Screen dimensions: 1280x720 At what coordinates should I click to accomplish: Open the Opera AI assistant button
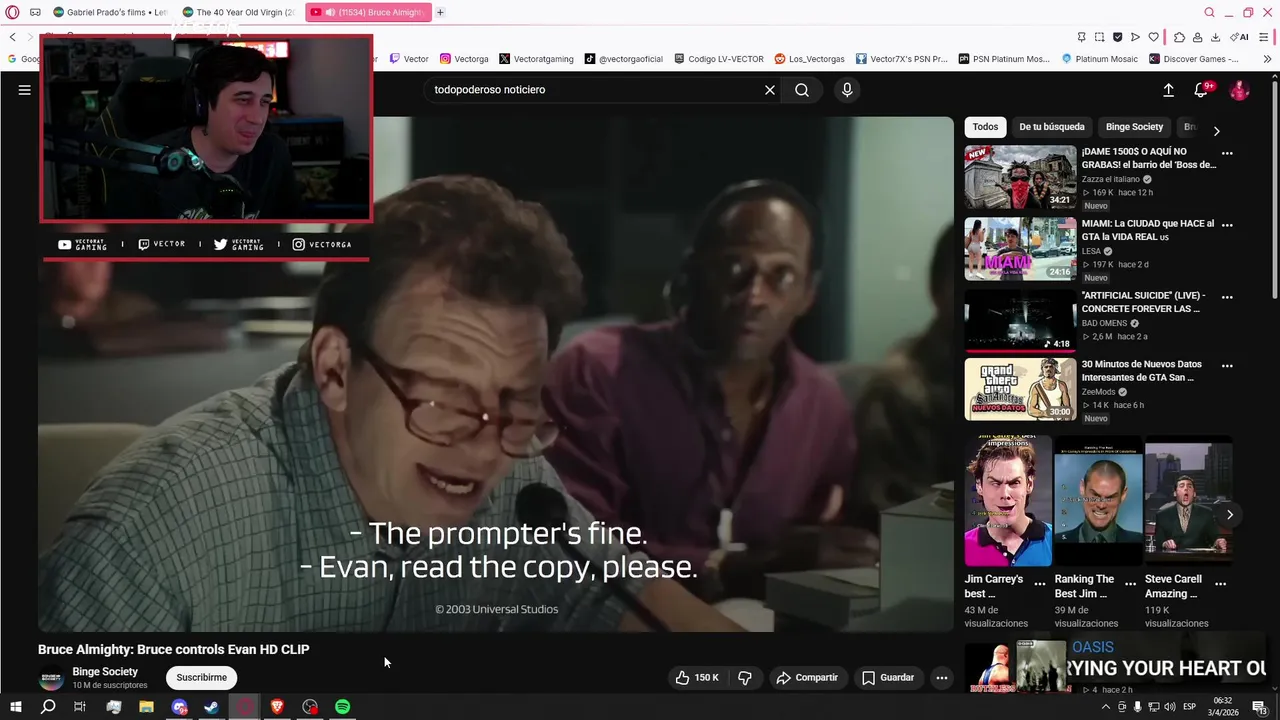click(1240, 37)
